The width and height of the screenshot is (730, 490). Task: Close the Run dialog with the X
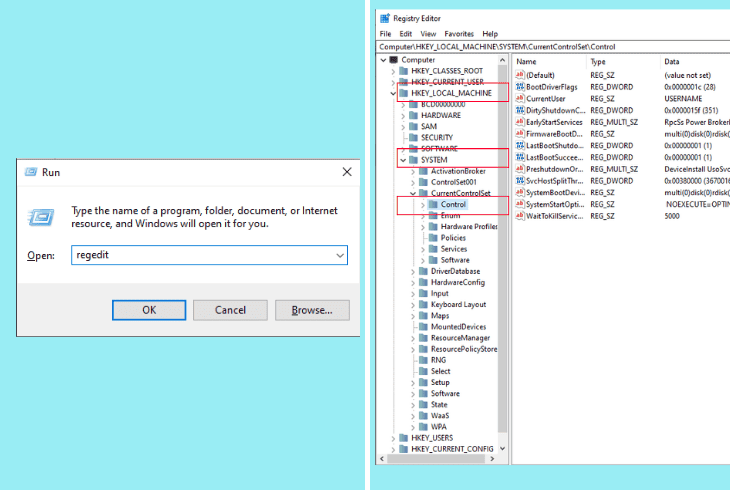(x=347, y=172)
